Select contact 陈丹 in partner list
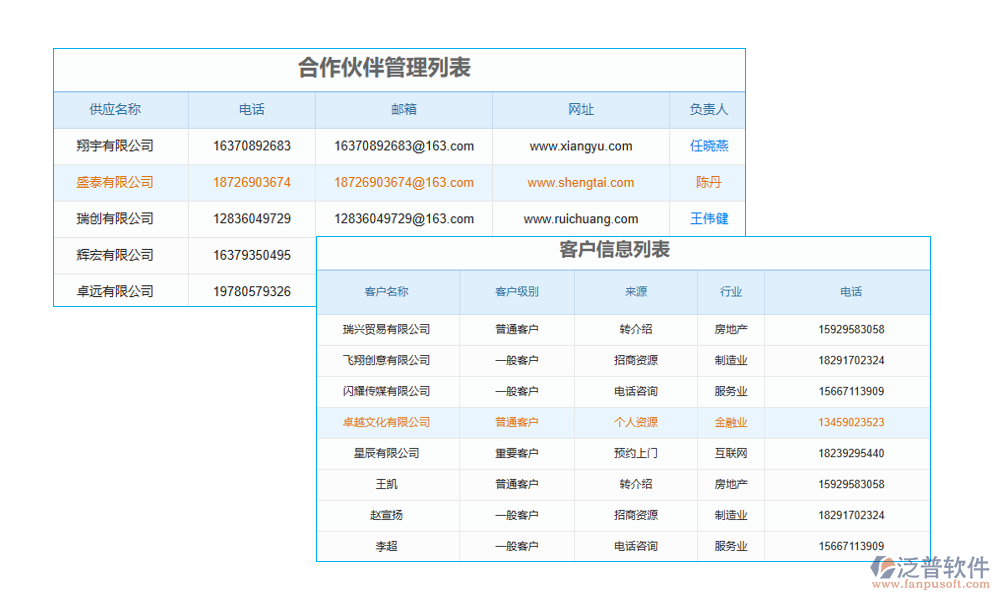This screenshot has height=600, width=1000. coord(709,182)
